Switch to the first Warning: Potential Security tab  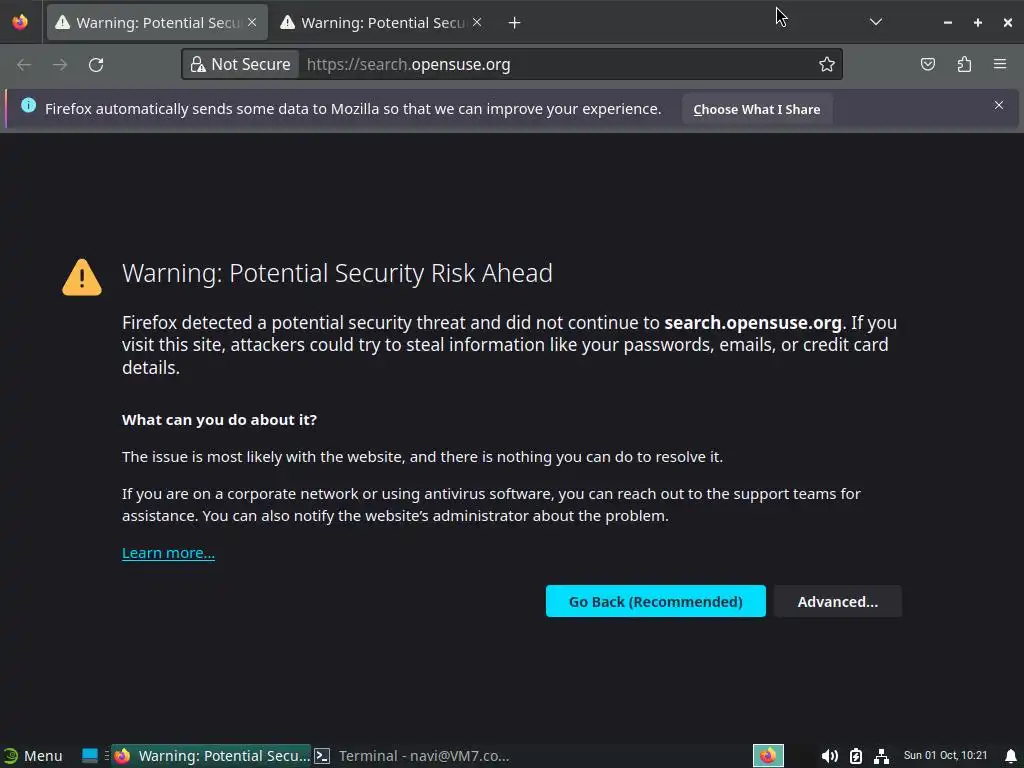(x=157, y=23)
